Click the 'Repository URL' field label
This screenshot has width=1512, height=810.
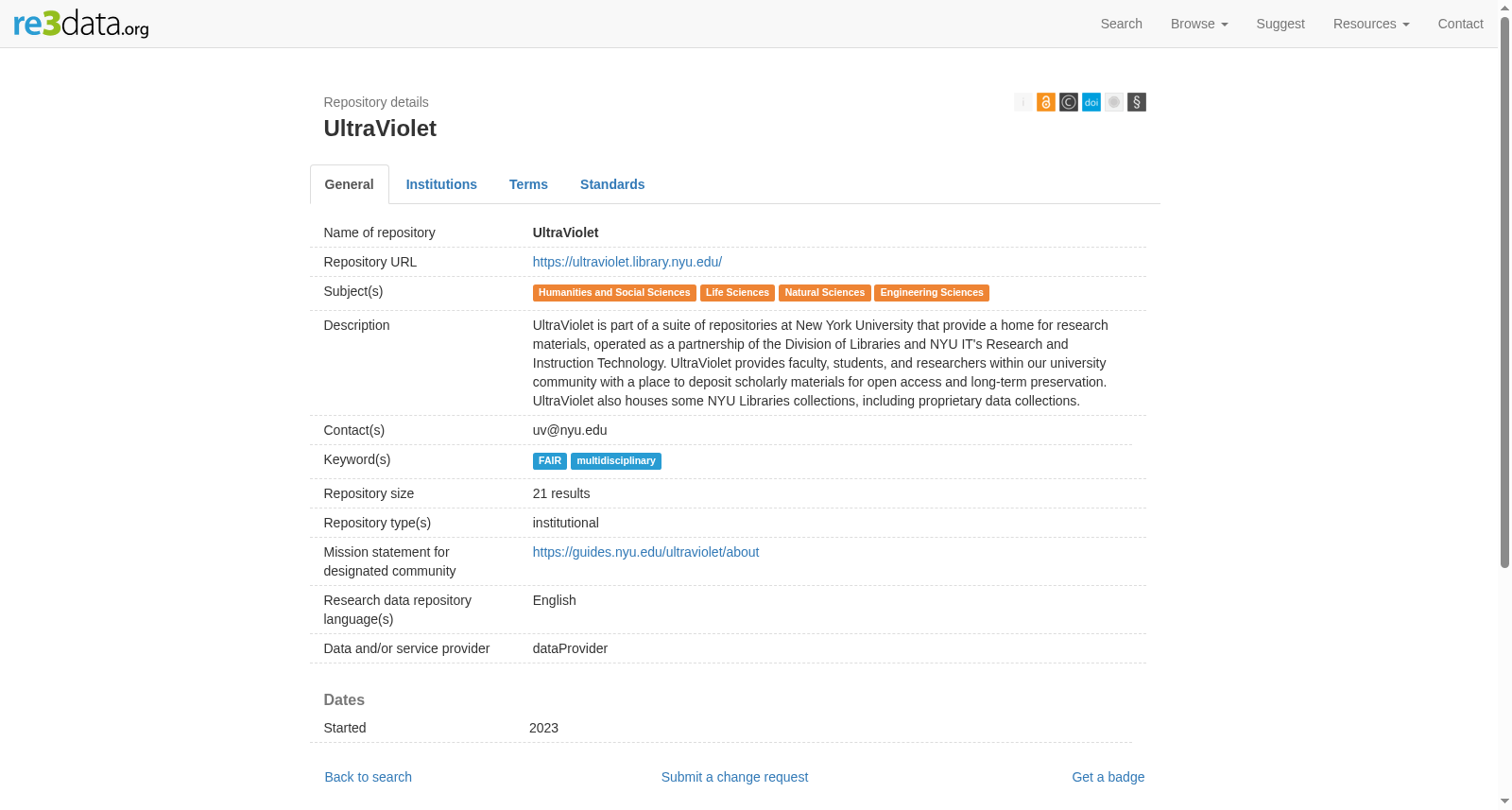click(370, 262)
